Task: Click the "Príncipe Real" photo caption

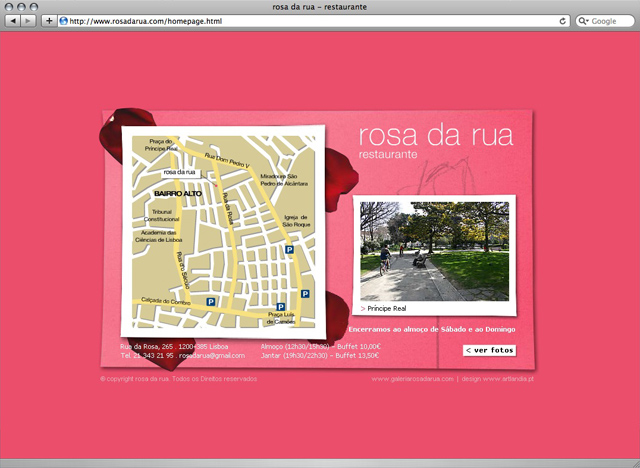Action: coord(387,308)
